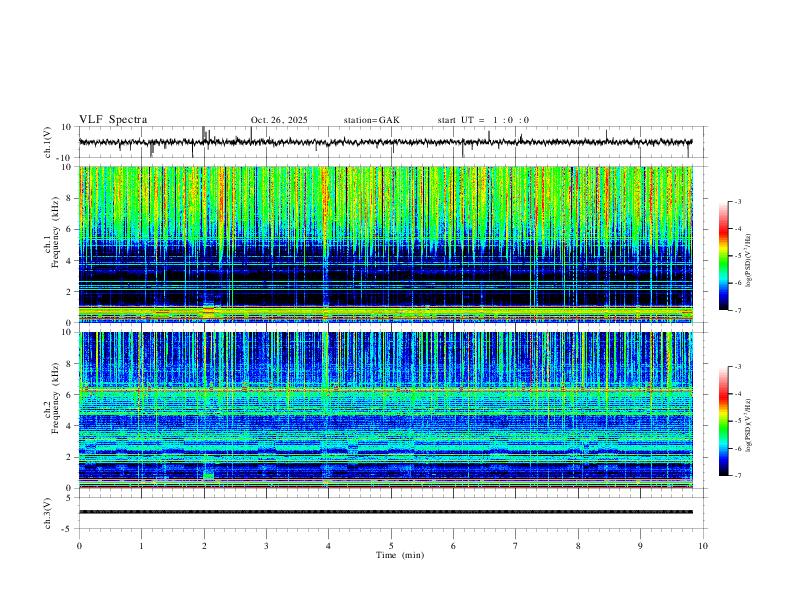Click the ch.1 spectrogram color scale bar

724,256
